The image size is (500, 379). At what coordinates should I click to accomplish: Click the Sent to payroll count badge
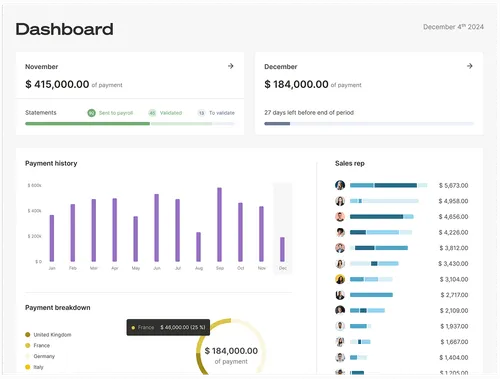(91, 113)
